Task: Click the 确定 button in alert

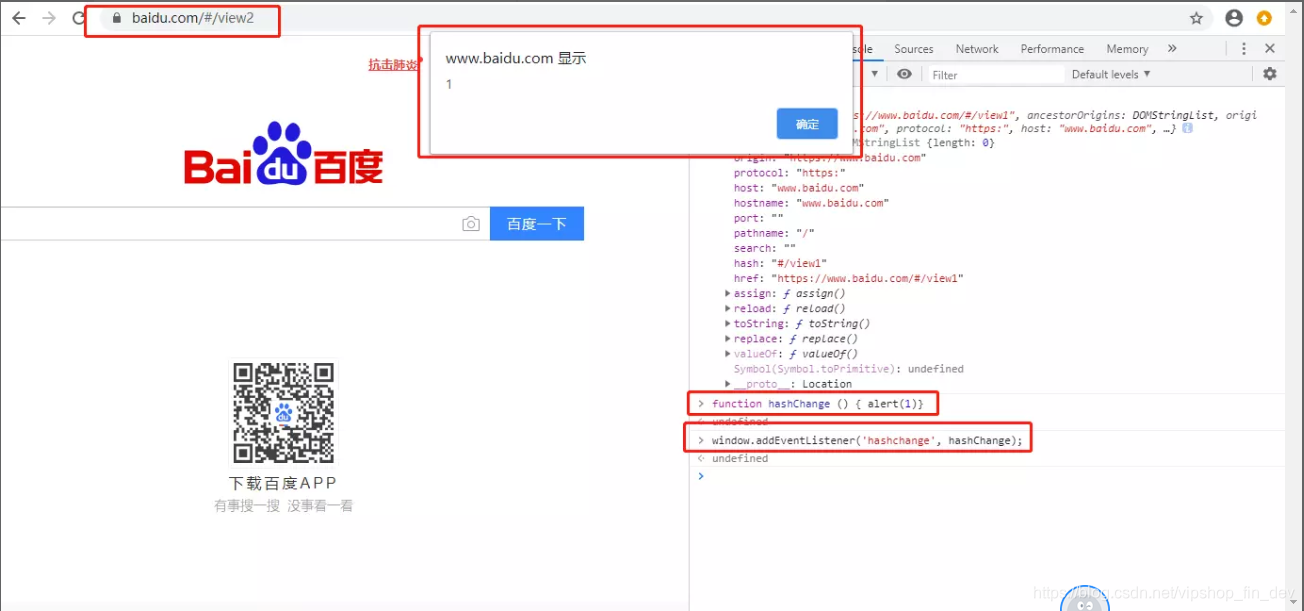Action: [808, 124]
